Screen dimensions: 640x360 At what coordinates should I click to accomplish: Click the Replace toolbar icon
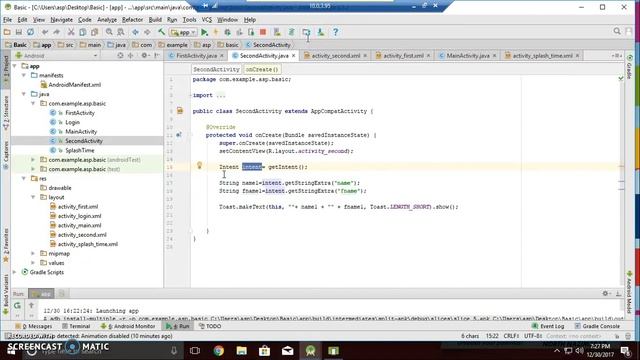(121, 32)
